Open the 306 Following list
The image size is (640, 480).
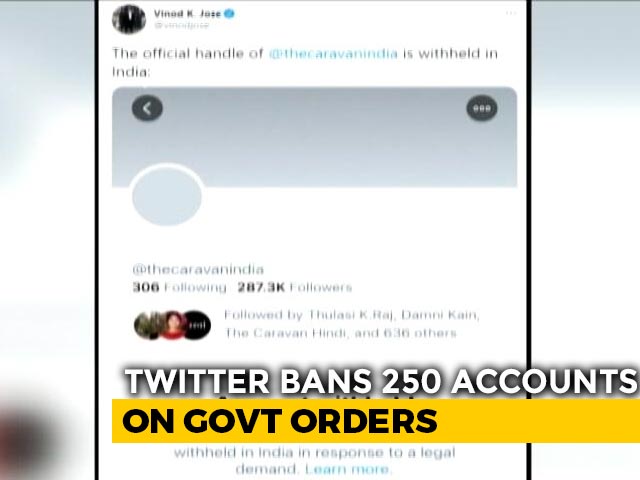179,288
